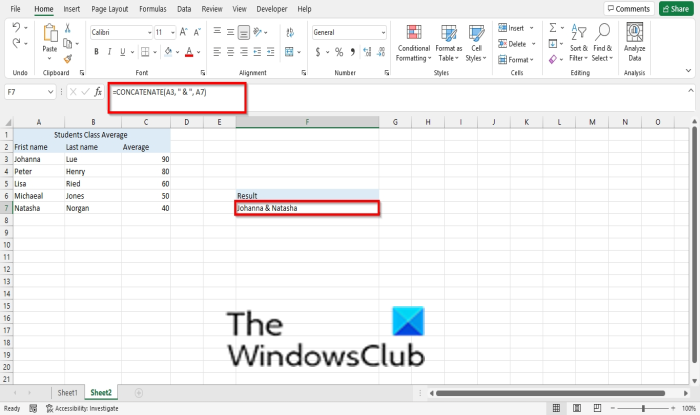Switch to the Insert tab
The height and width of the screenshot is (415, 700).
71,9
